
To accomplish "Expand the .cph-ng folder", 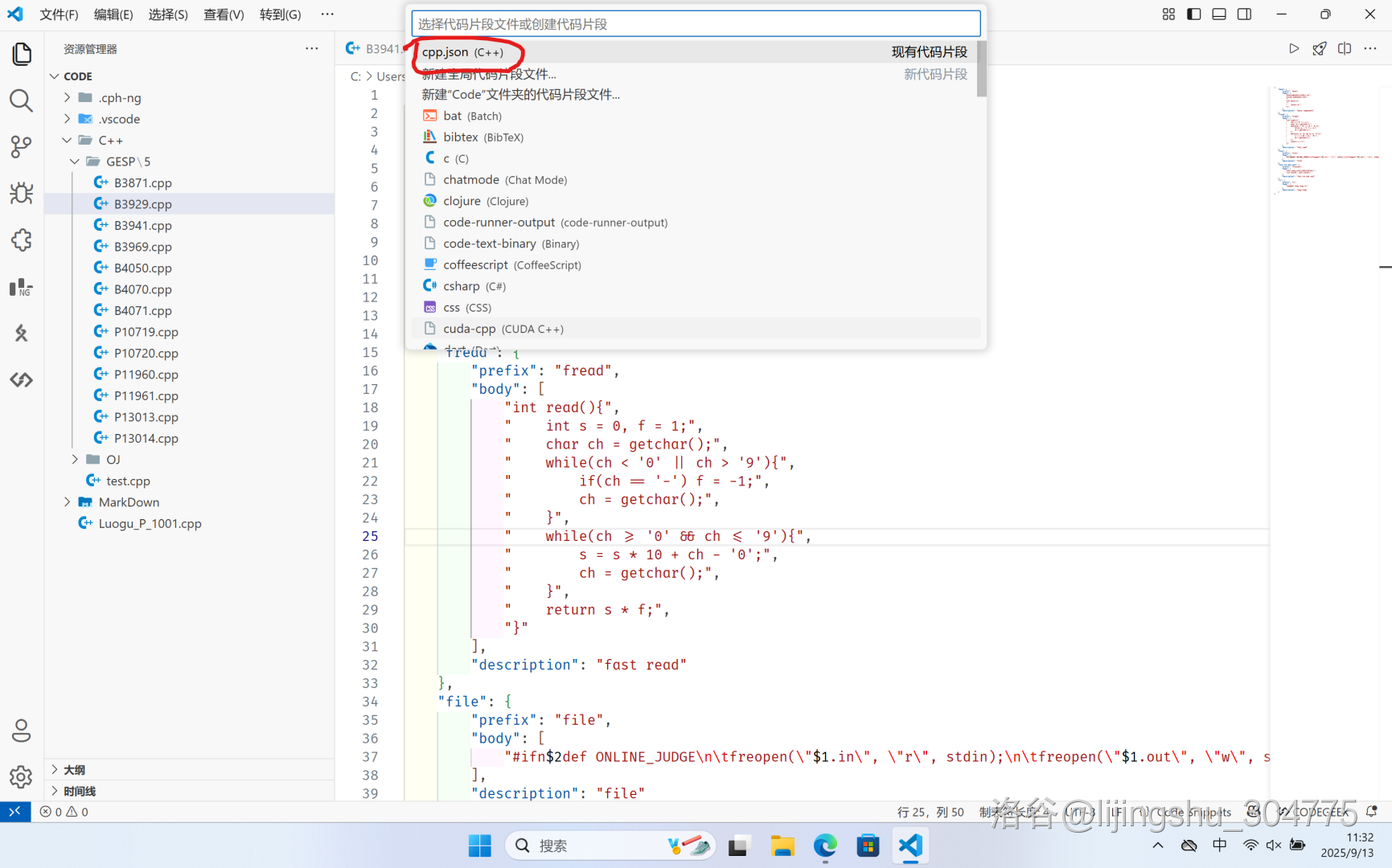I will point(189,97).
